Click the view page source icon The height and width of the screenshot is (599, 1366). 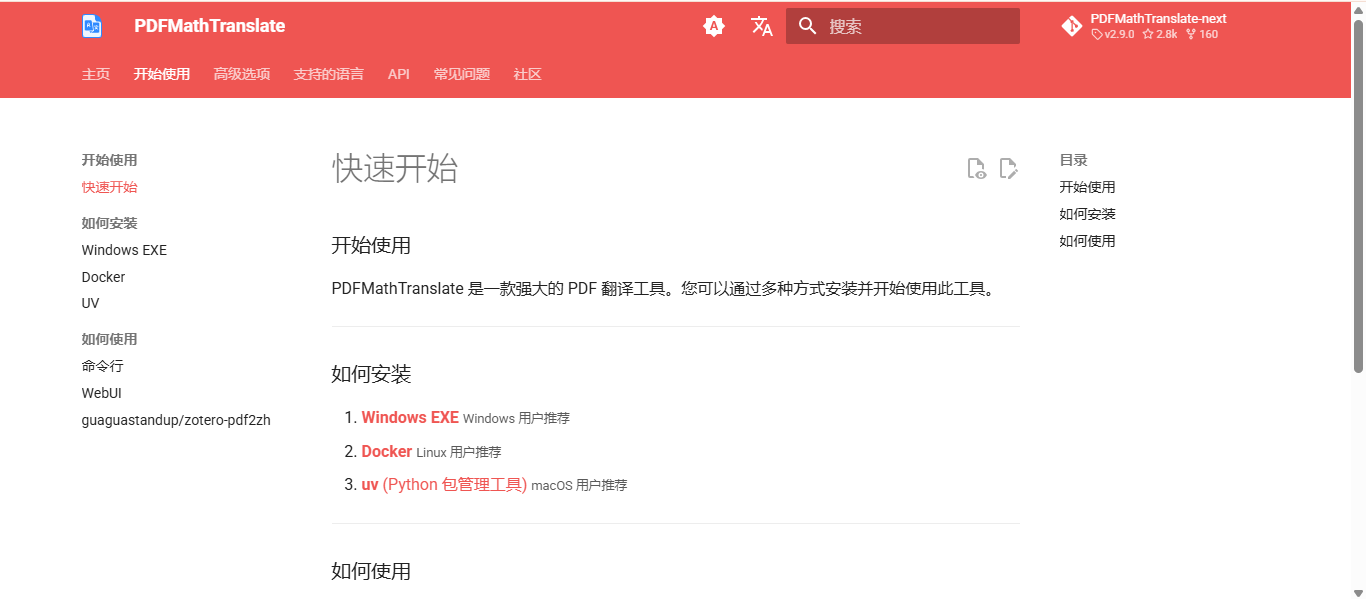(x=977, y=168)
